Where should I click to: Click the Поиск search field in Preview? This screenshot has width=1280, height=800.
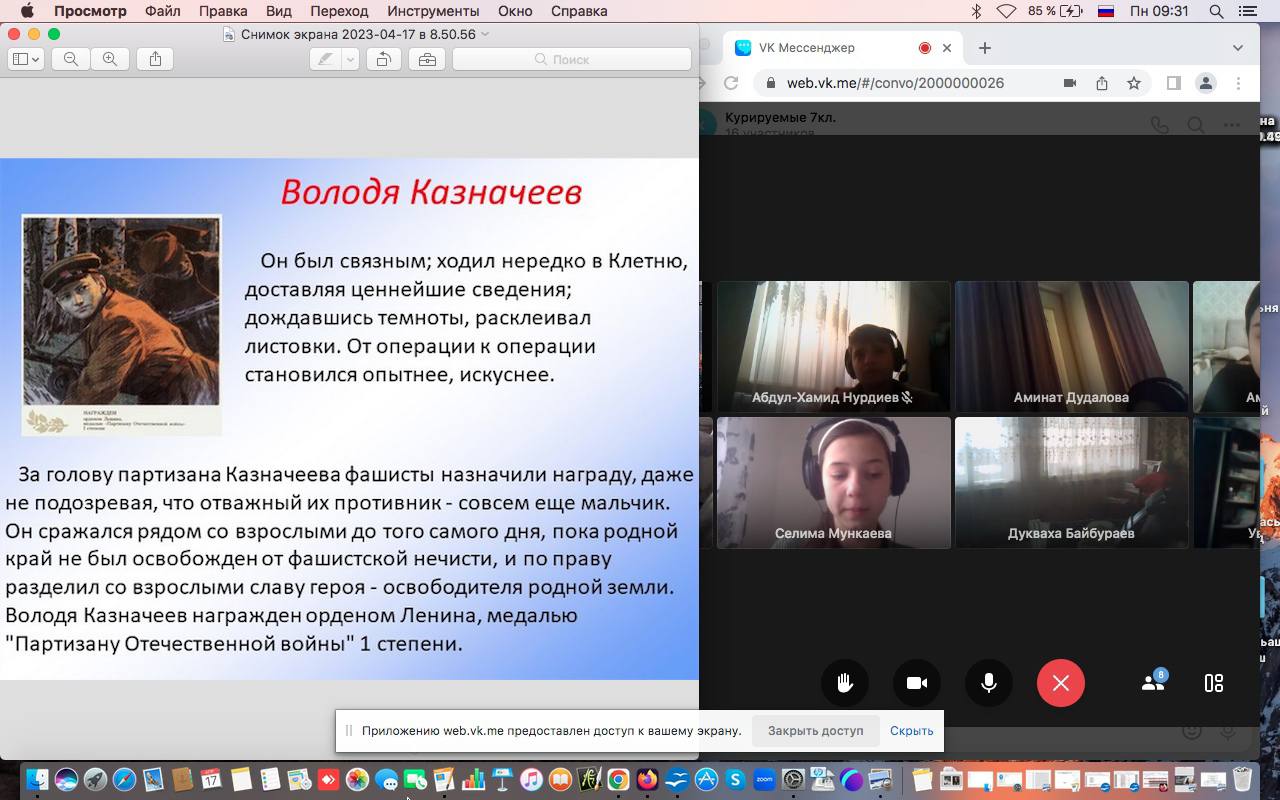coord(572,60)
